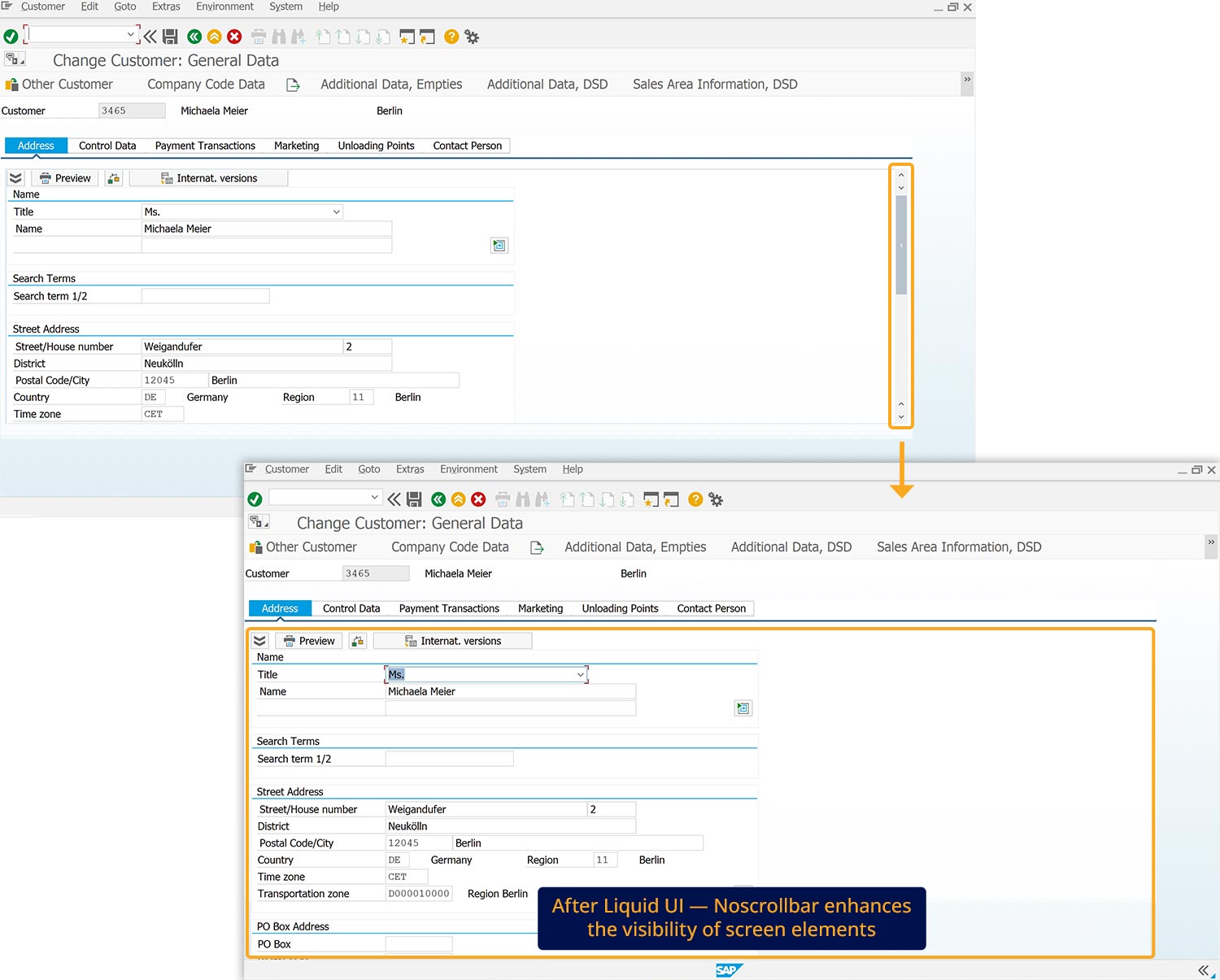Click Sales Area Information, DSD in lower window

point(959,547)
